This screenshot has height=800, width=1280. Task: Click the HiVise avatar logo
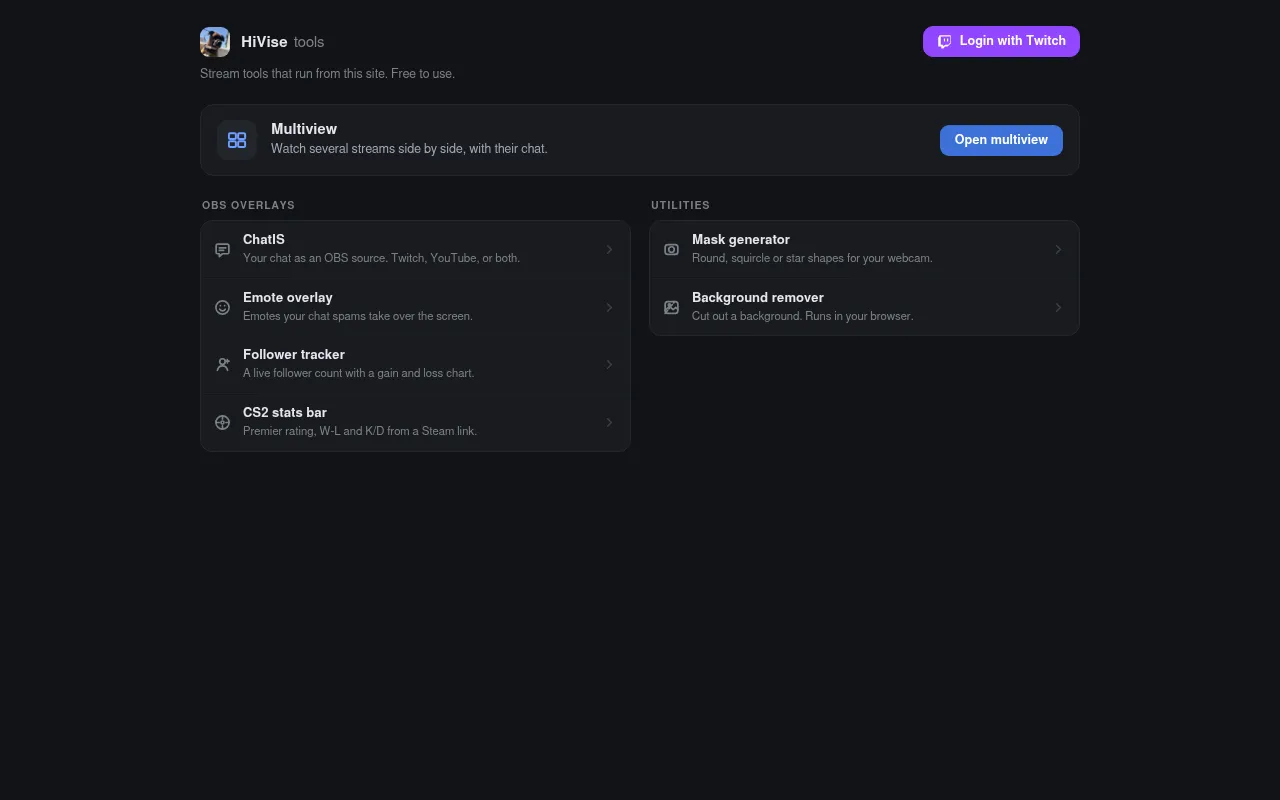point(215,42)
